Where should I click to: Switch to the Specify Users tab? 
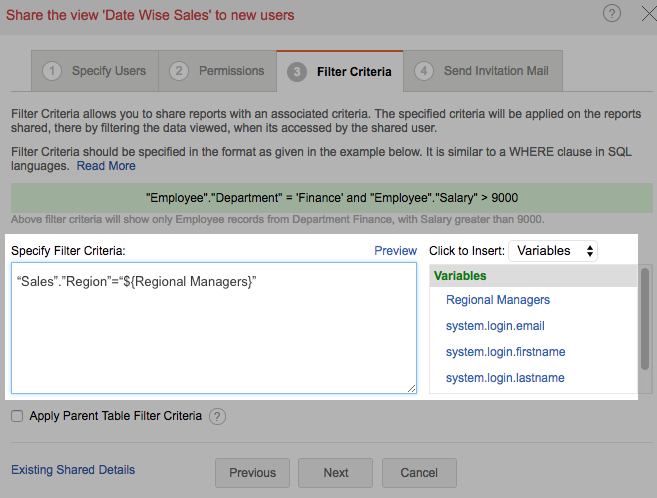[x=95, y=71]
